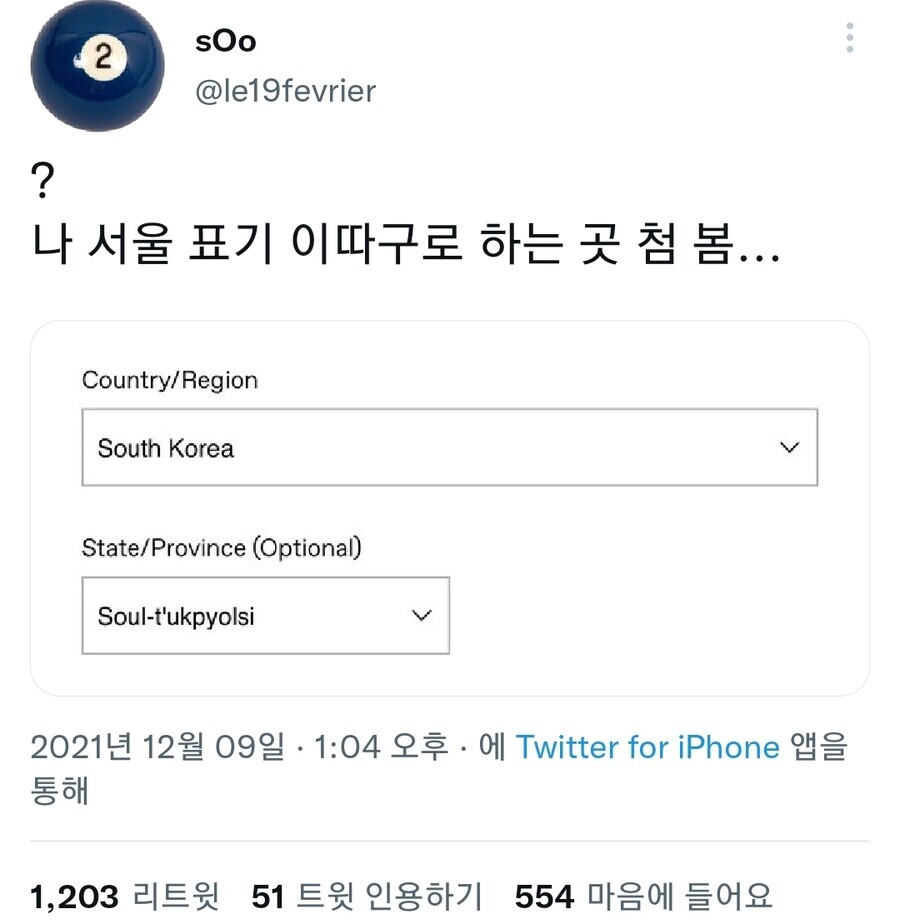Open the three-dot more options menu
The image size is (900, 924).
(849, 38)
